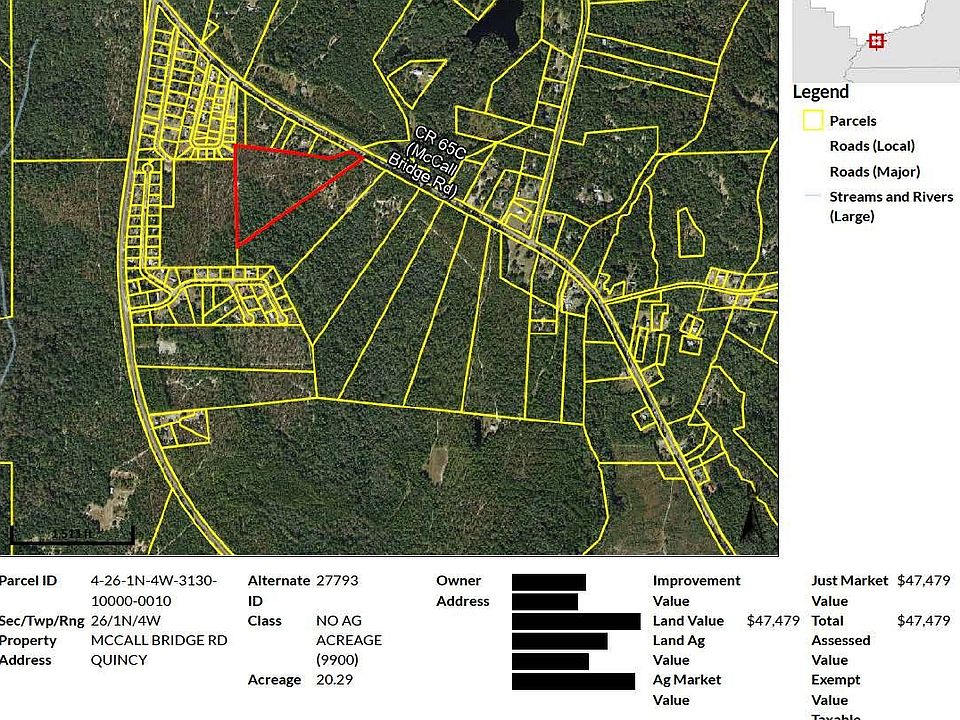Click the Just Market Value amount '$47,479'
The height and width of the screenshot is (720, 960).
(x=924, y=580)
